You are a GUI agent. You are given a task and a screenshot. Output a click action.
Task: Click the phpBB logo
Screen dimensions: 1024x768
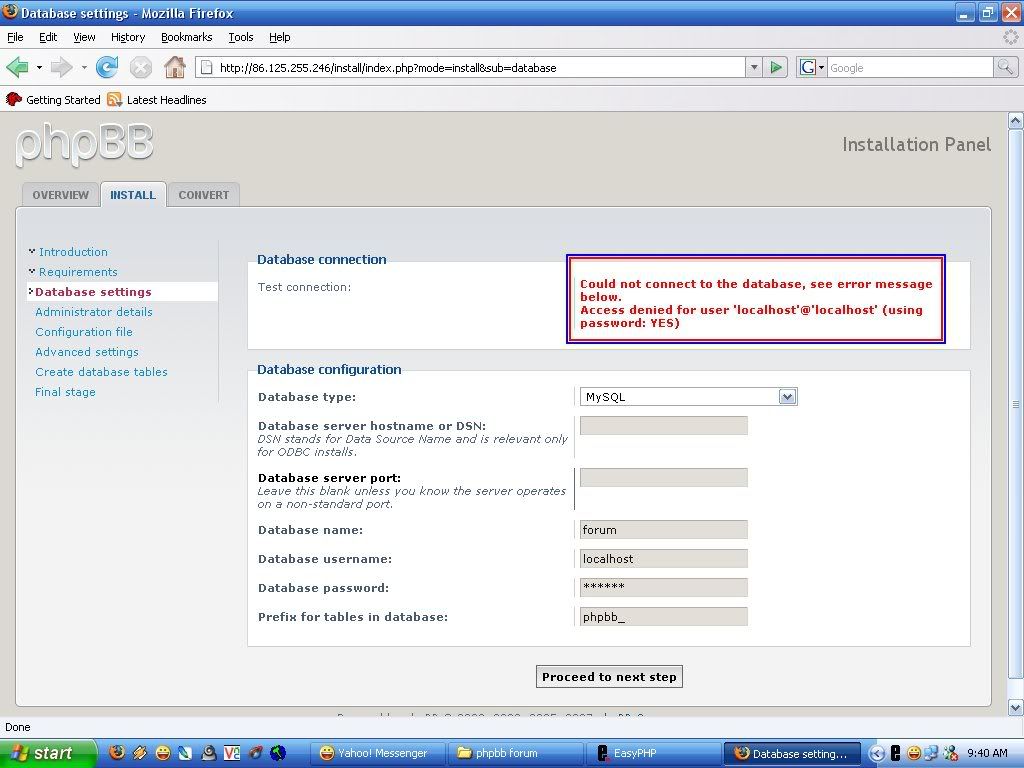pos(84,144)
